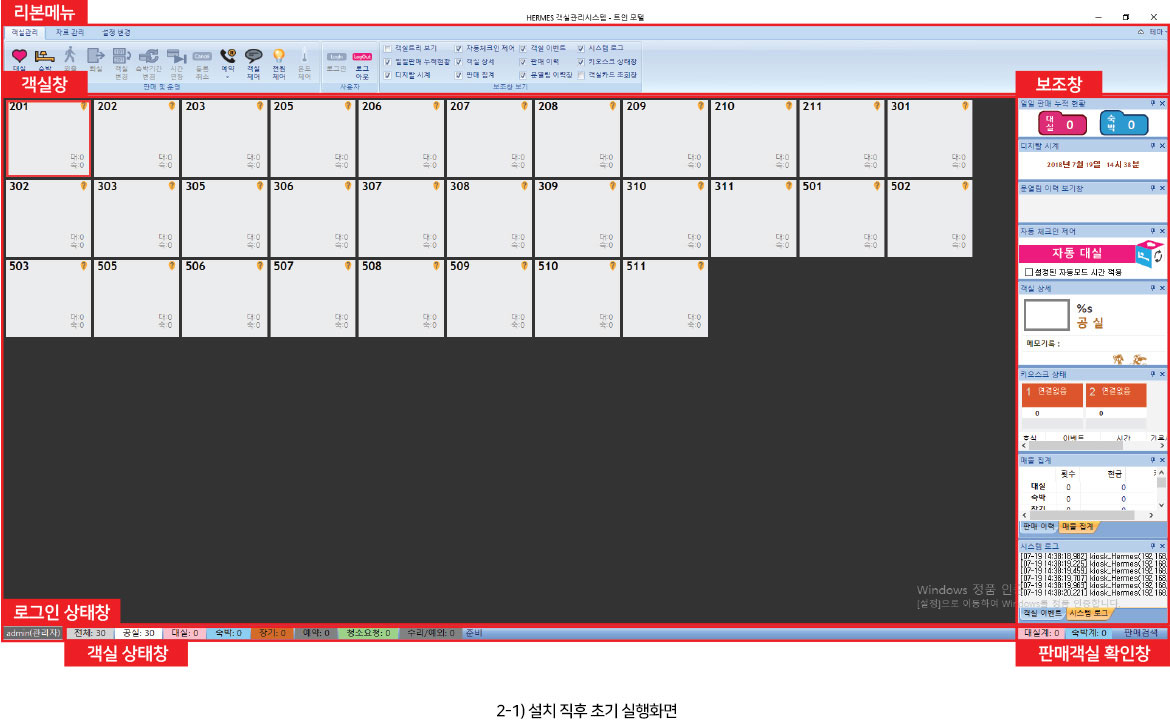This screenshot has height=725, width=1170.
Task: Click the 매출 집계 vertical scrollbar down arrow
Action: click(x=1161, y=506)
